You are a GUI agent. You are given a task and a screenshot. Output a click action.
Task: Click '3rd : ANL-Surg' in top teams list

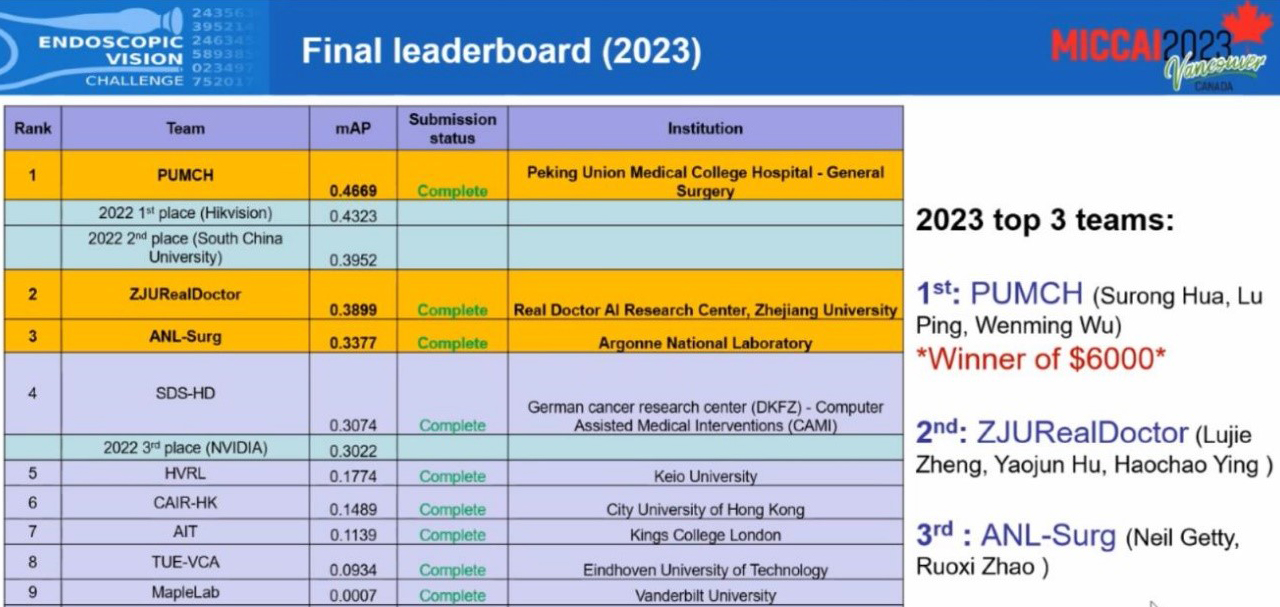[1016, 536]
